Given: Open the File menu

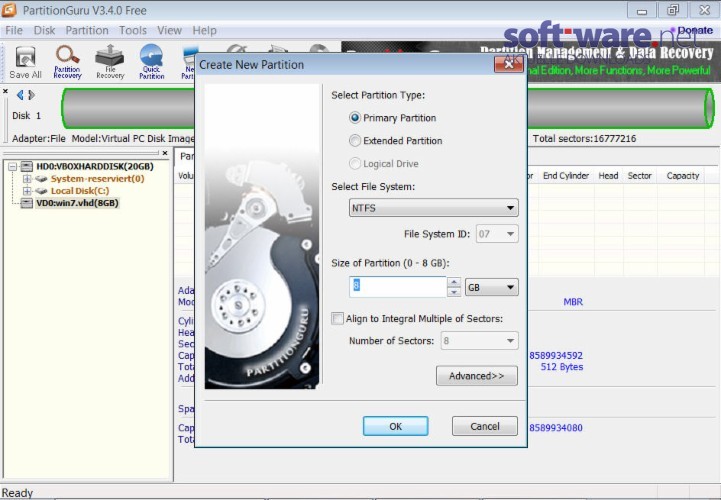Looking at the screenshot, I should [14, 30].
